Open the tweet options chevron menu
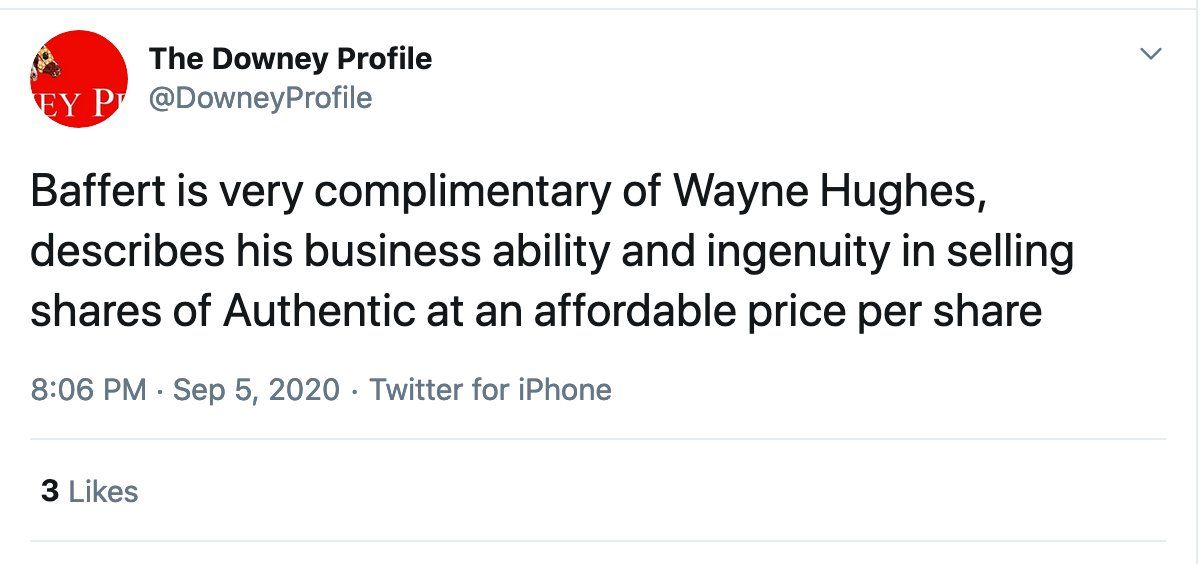Viewport: 1200px width, 564px height. tap(1151, 54)
